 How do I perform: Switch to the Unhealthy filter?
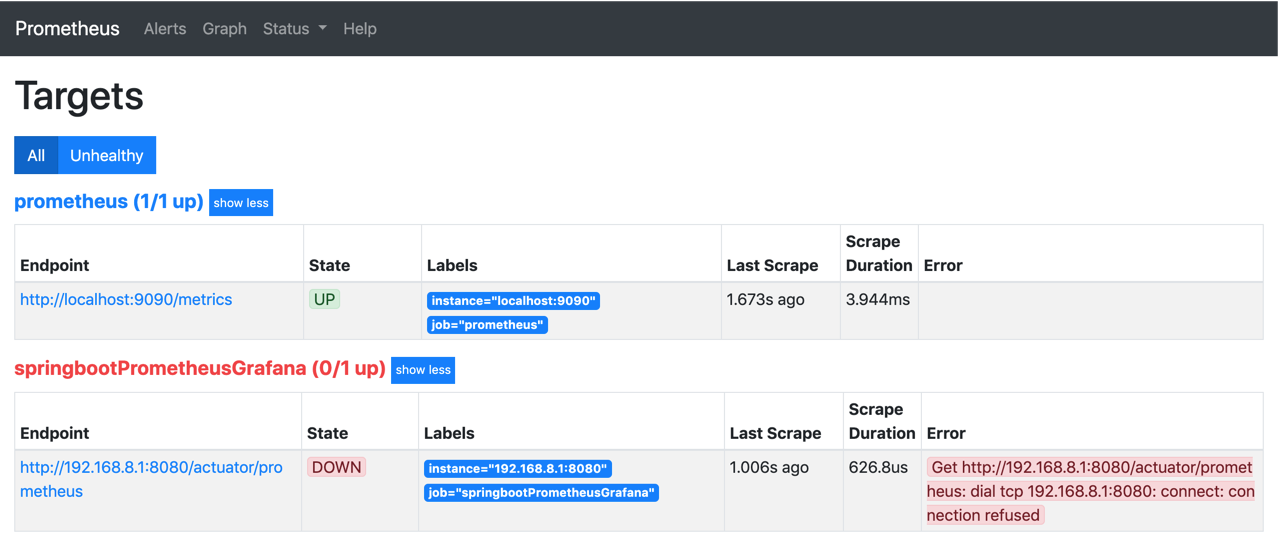[107, 155]
